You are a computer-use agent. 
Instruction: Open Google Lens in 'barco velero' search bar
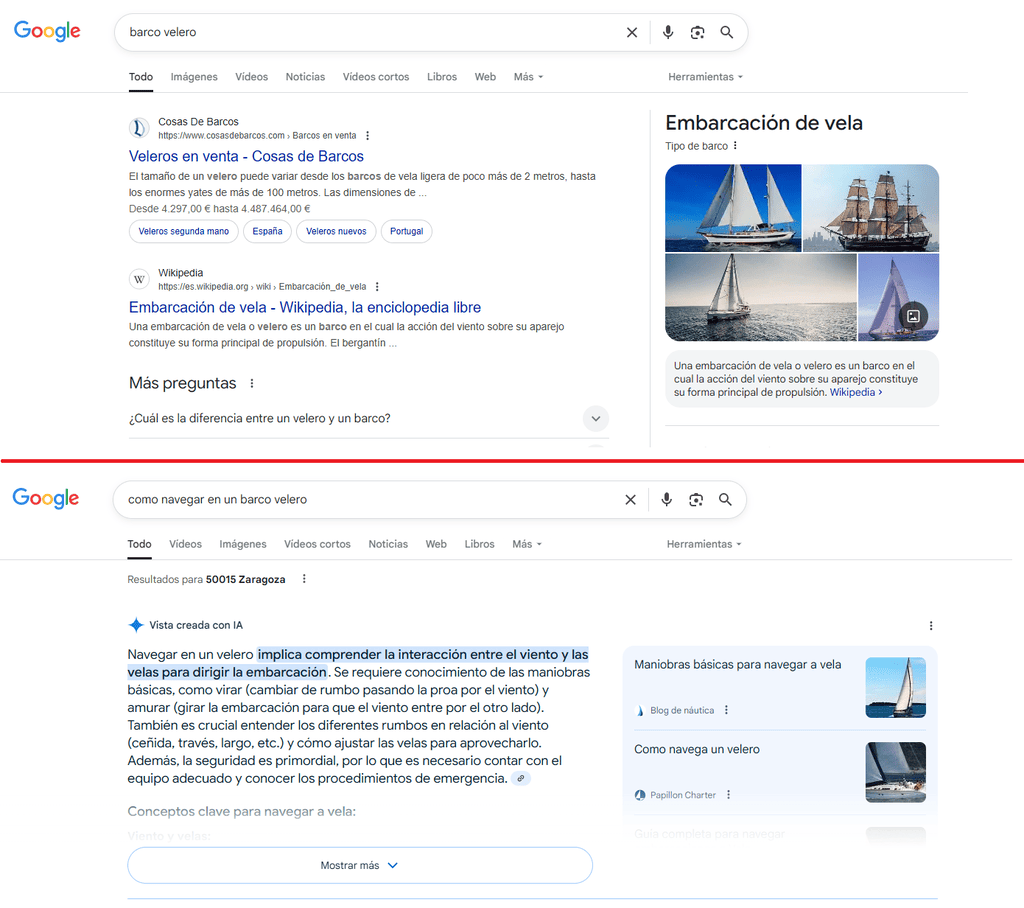pyautogui.click(x=697, y=33)
